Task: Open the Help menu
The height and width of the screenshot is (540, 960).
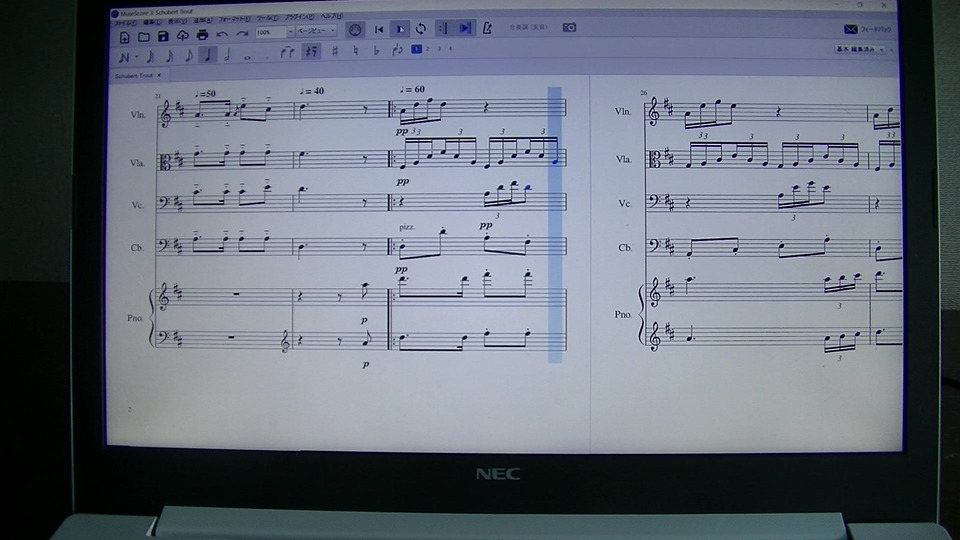Action: point(332,17)
